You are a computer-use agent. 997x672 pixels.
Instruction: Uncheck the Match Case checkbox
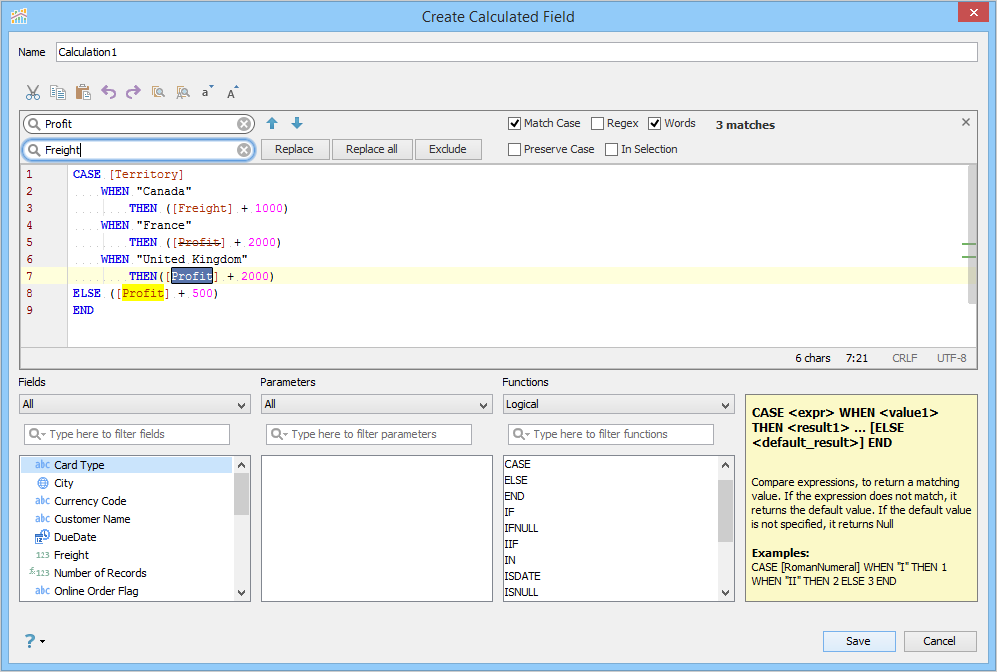[514, 123]
